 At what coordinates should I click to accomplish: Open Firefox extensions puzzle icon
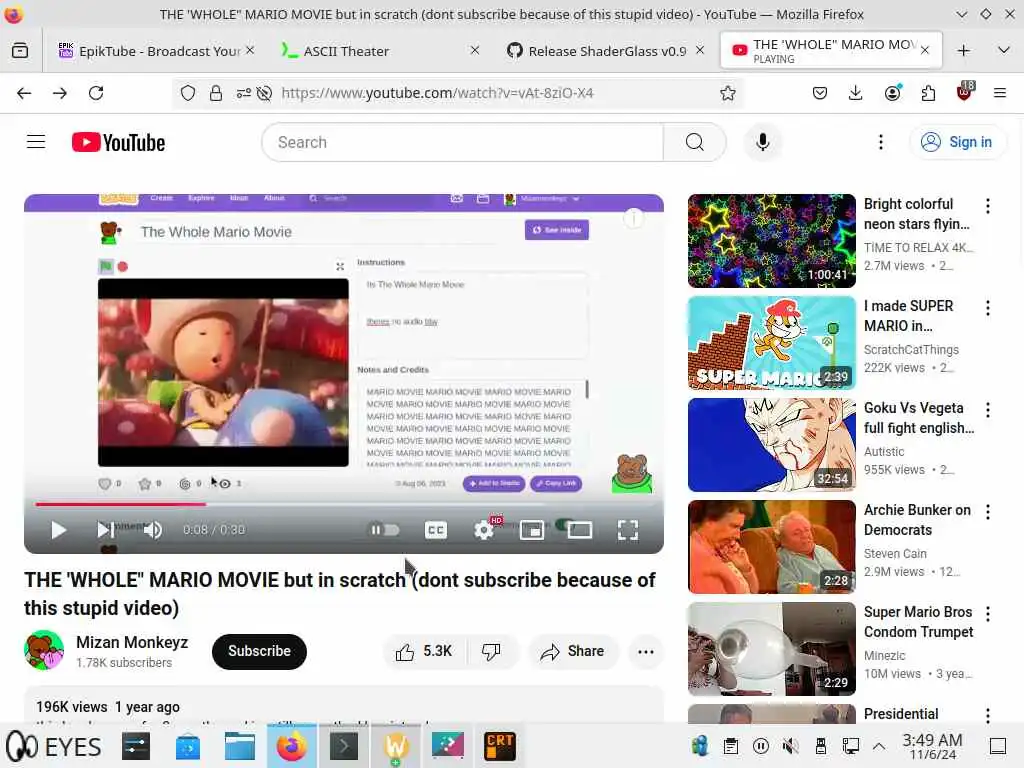928,93
